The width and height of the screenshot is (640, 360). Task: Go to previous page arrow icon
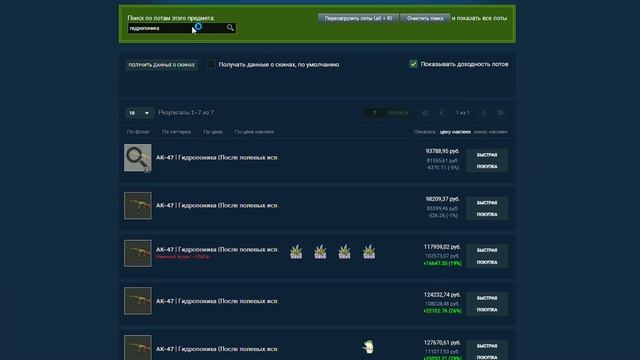tap(442, 113)
